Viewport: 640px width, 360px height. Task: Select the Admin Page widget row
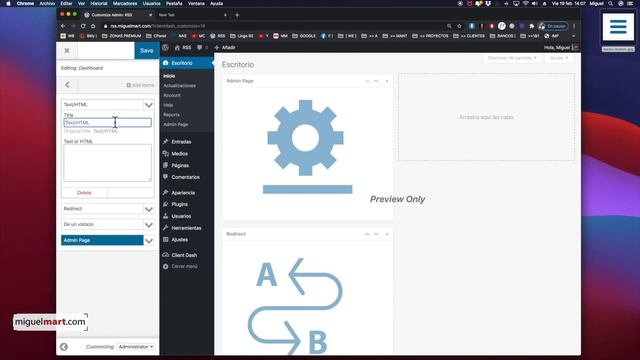[102, 240]
